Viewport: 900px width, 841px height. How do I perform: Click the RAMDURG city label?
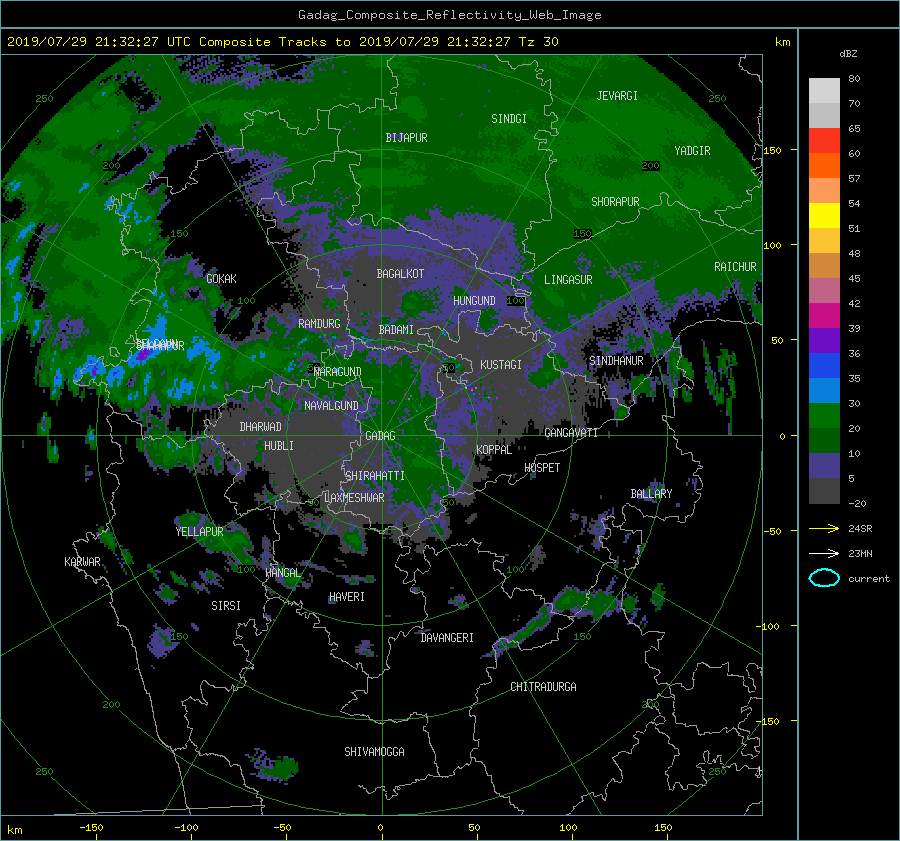click(319, 324)
